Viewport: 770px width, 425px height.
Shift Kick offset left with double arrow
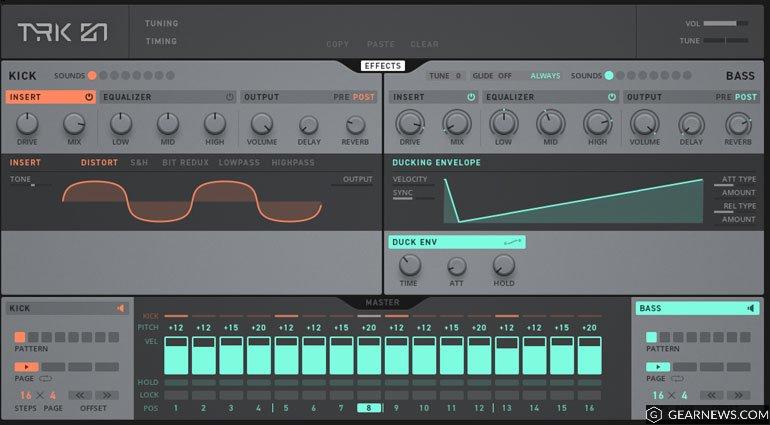(x=80, y=395)
